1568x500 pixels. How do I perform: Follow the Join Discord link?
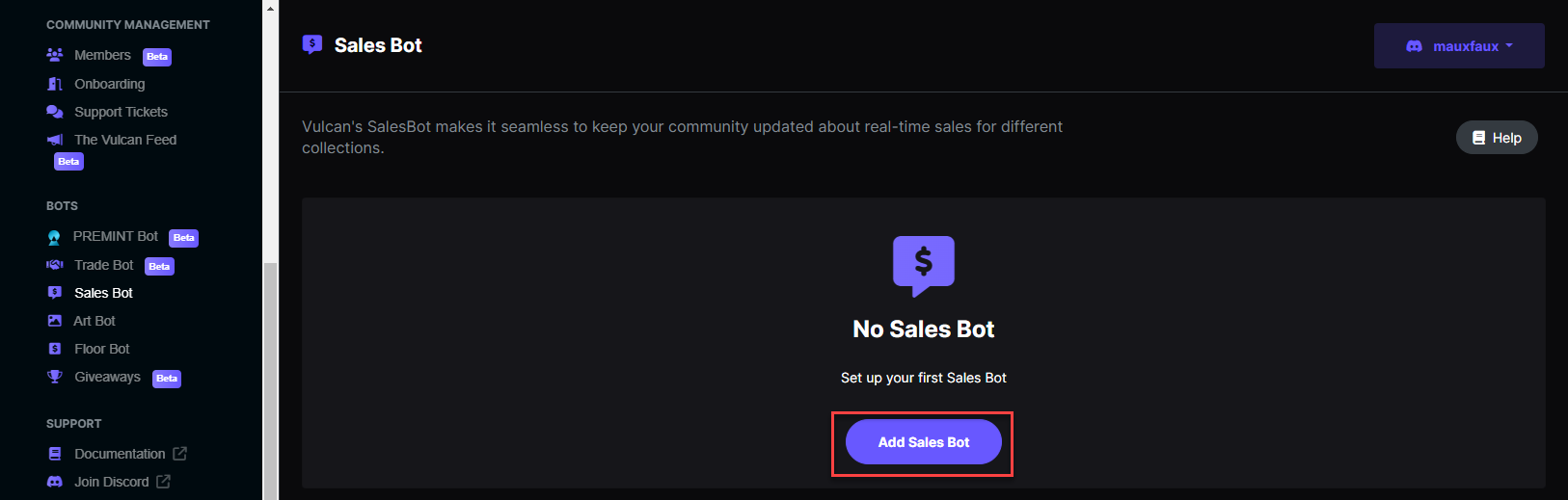pyautogui.click(x=111, y=482)
